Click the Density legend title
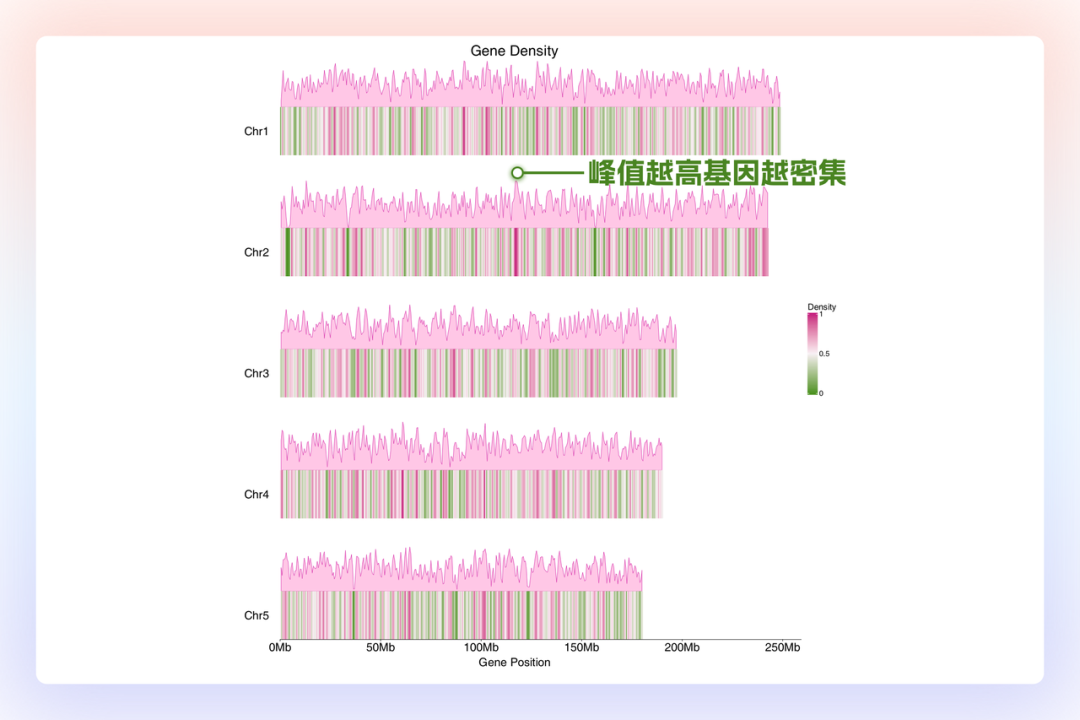The width and height of the screenshot is (1080, 720). 821,307
